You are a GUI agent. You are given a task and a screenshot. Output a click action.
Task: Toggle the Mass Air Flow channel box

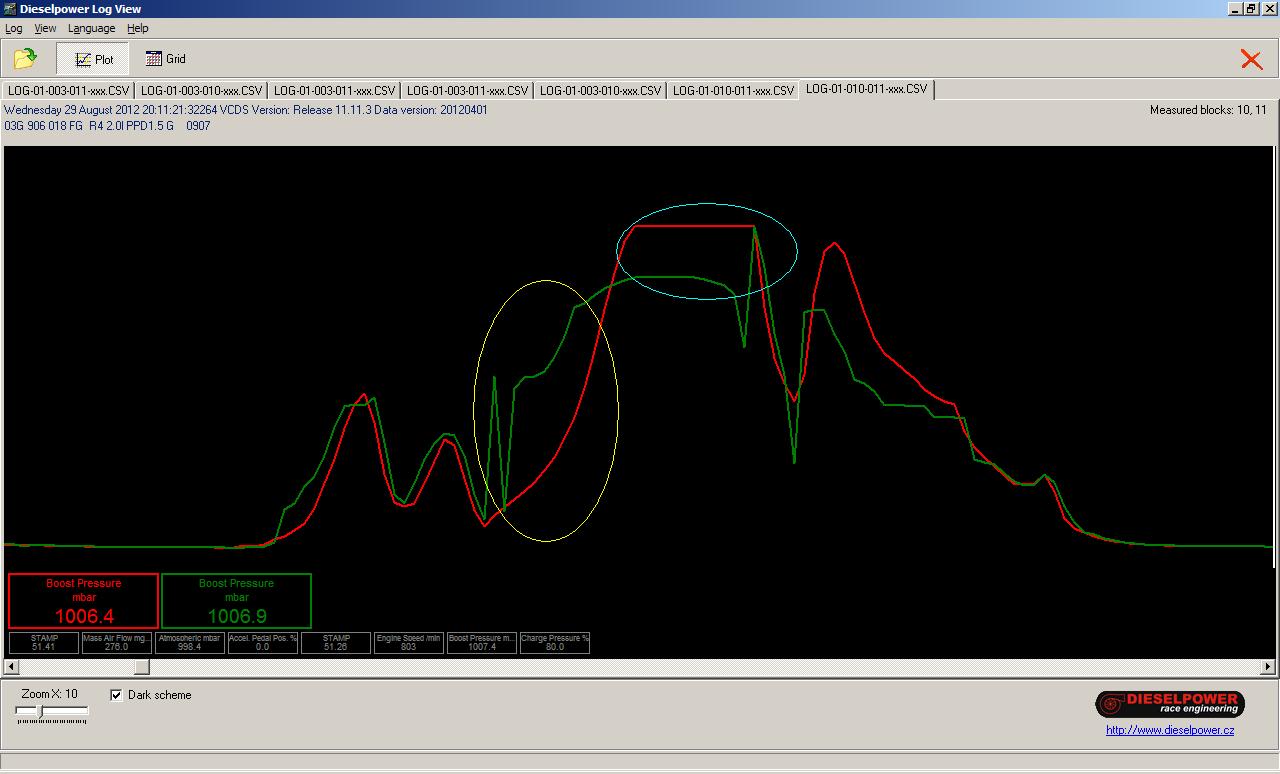point(117,642)
